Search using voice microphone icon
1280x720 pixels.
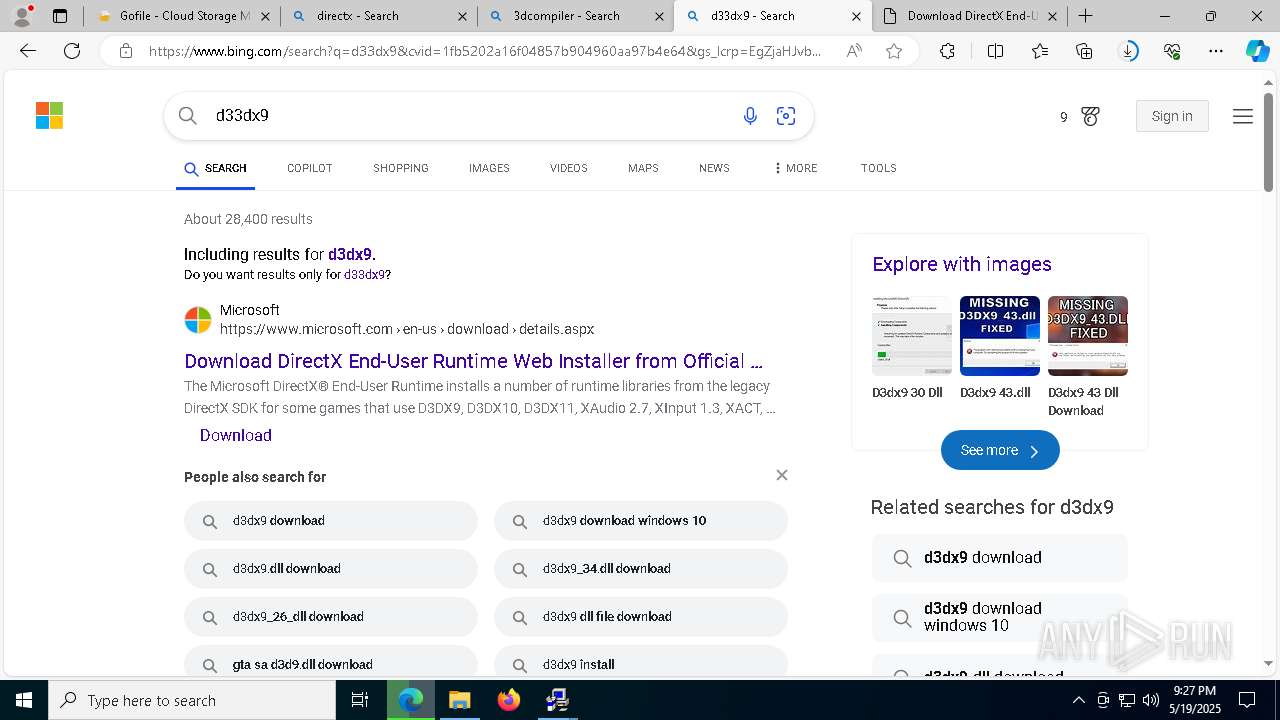750,116
